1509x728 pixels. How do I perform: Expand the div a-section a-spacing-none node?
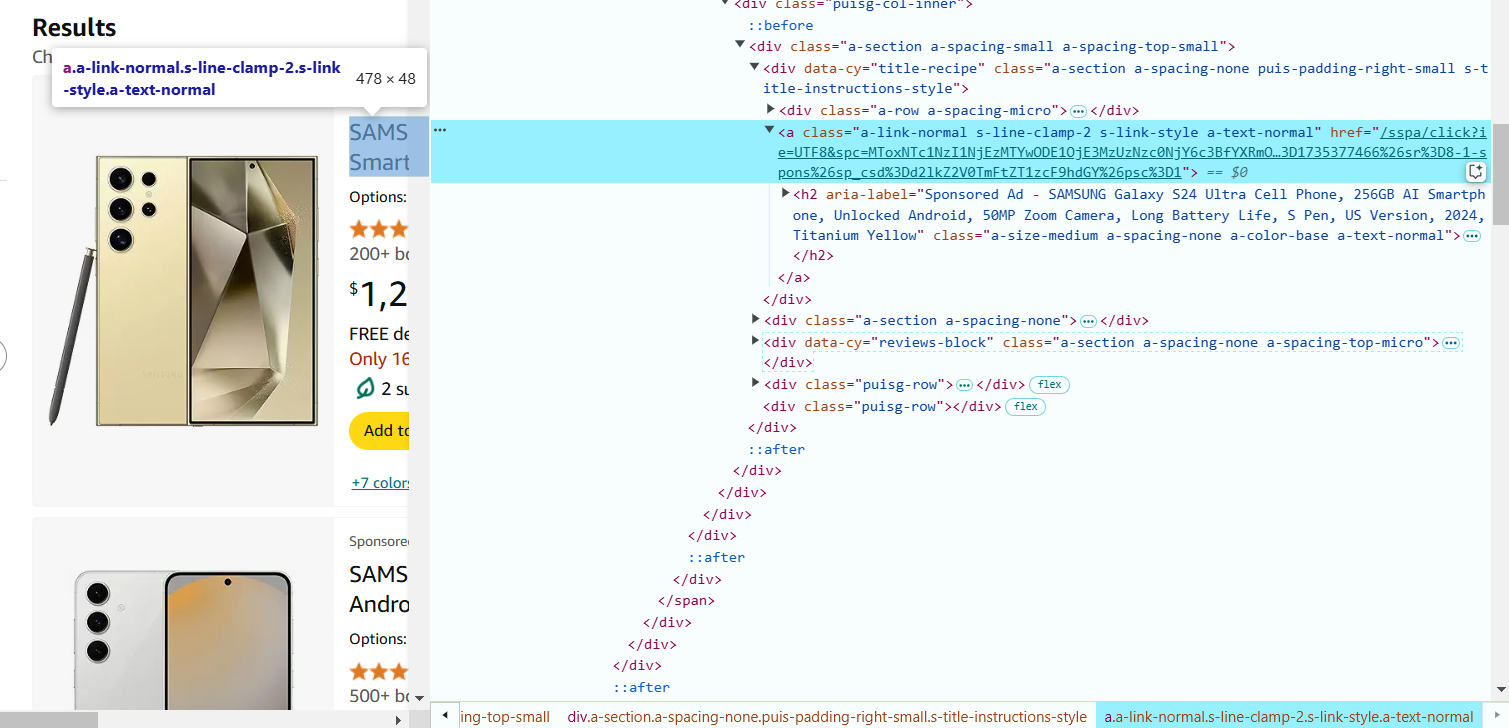(756, 320)
